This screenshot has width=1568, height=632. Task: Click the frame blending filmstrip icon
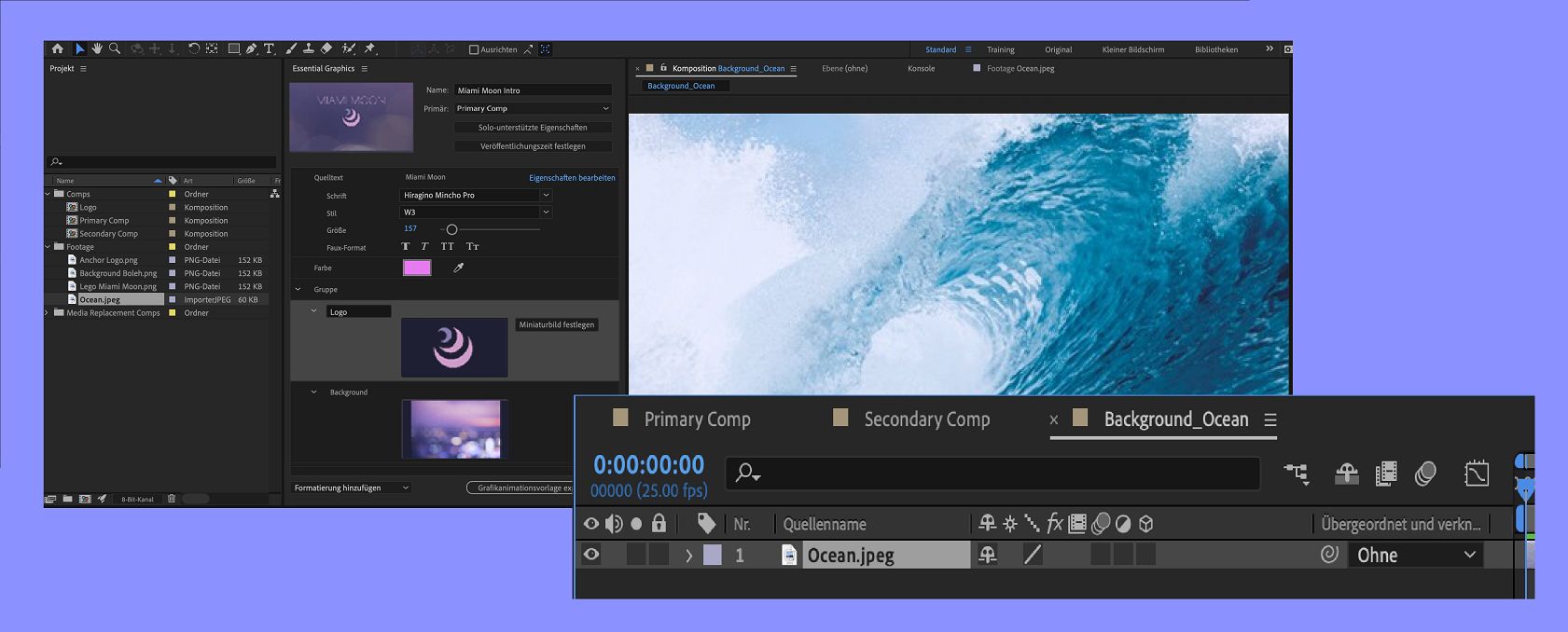[x=1386, y=474]
